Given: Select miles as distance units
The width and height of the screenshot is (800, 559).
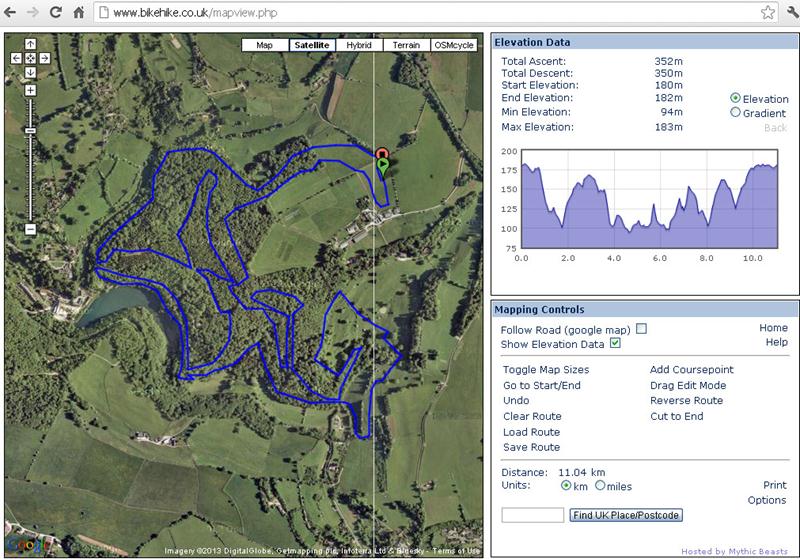Looking at the screenshot, I should (x=600, y=486).
